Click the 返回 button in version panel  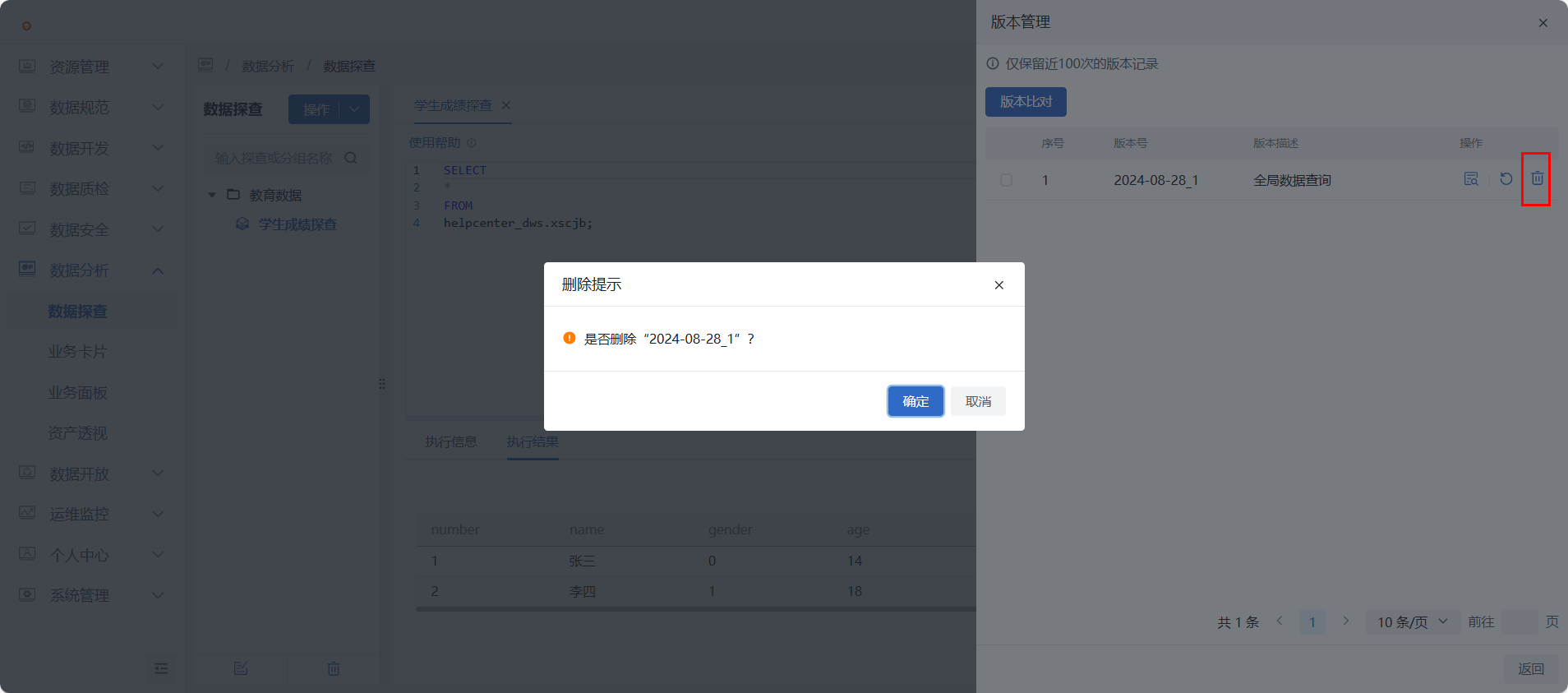pyautogui.click(x=1531, y=669)
